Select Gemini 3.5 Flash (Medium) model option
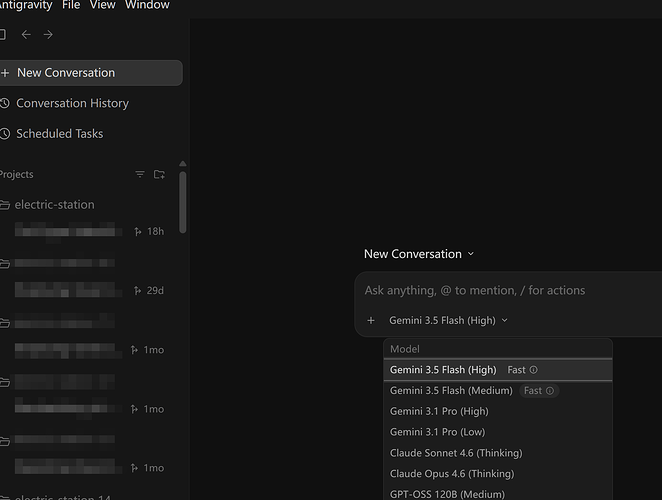This screenshot has height=500, width=662. (x=498, y=391)
